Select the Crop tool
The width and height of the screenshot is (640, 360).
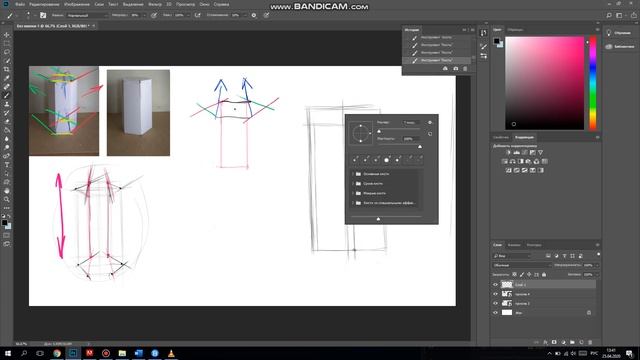pos(7,69)
